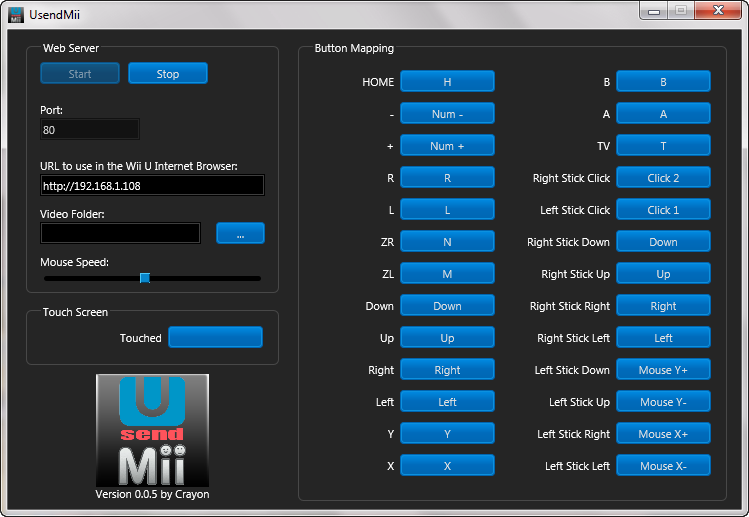This screenshot has width=749, height=517.
Task: Change Left Stick Right mapping Mouse X+
Action: pyautogui.click(x=663, y=433)
